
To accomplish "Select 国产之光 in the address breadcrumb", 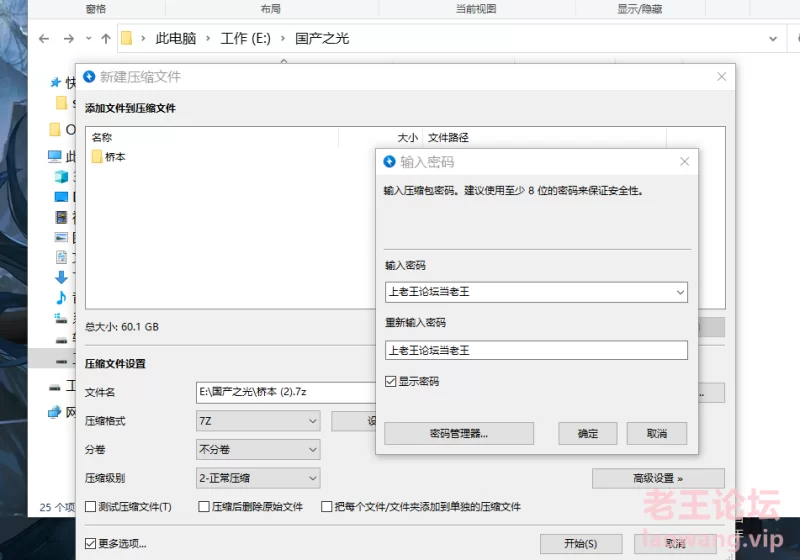I will (322, 38).
